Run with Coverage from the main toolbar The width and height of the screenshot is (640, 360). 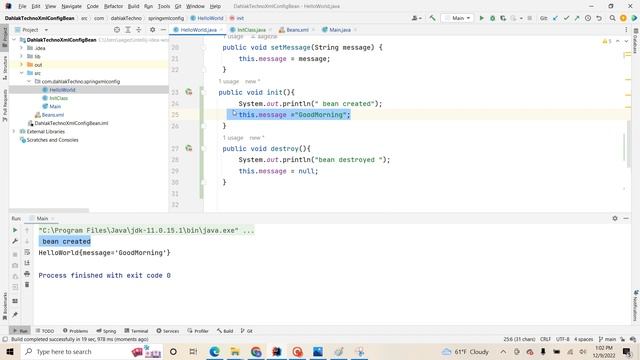pos(503,18)
